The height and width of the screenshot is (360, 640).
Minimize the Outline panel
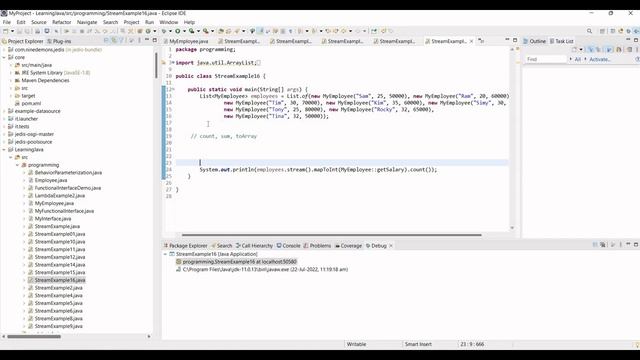(628, 40)
